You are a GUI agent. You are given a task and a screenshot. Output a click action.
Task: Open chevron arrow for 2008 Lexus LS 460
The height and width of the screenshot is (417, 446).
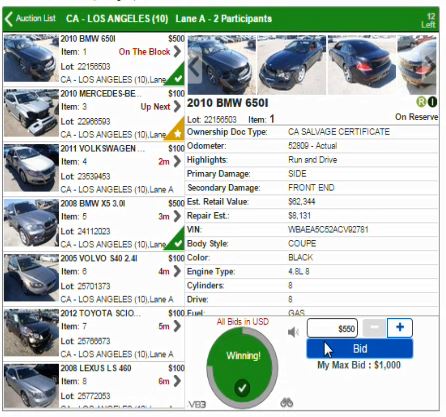[x=177, y=381]
